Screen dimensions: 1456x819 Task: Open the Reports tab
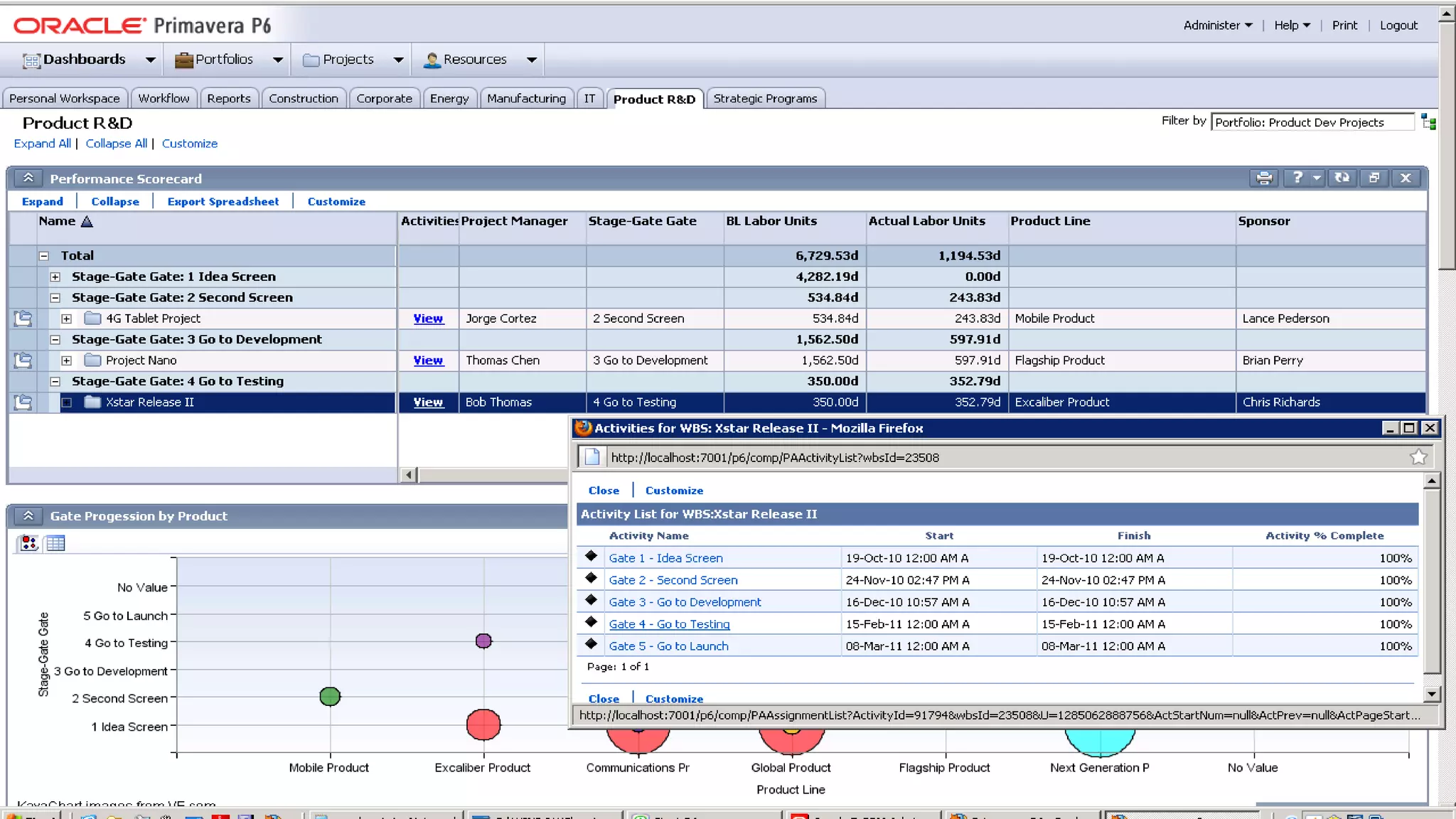point(229,98)
